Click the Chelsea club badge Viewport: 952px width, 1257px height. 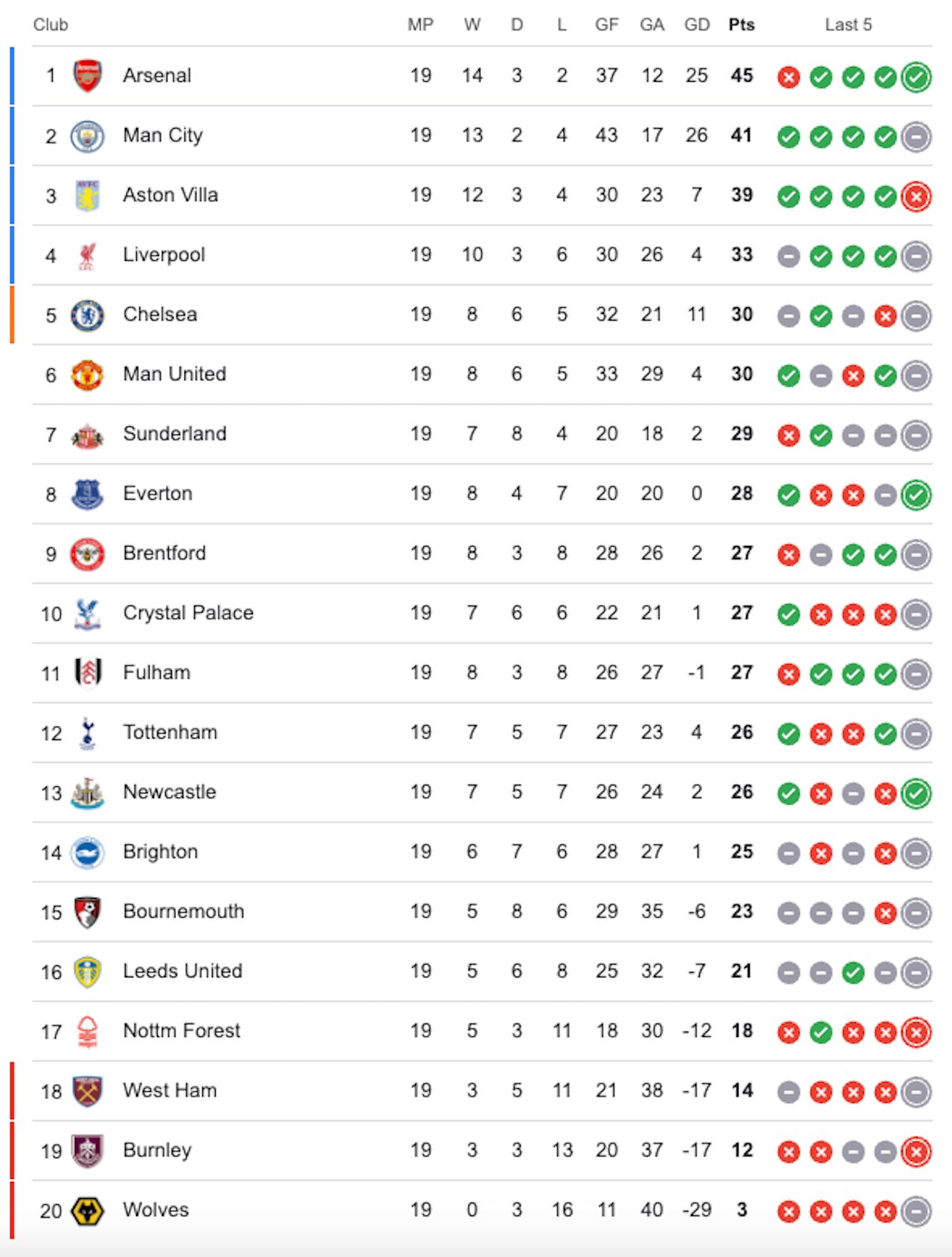pyautogui.click(x=87, y=315)
